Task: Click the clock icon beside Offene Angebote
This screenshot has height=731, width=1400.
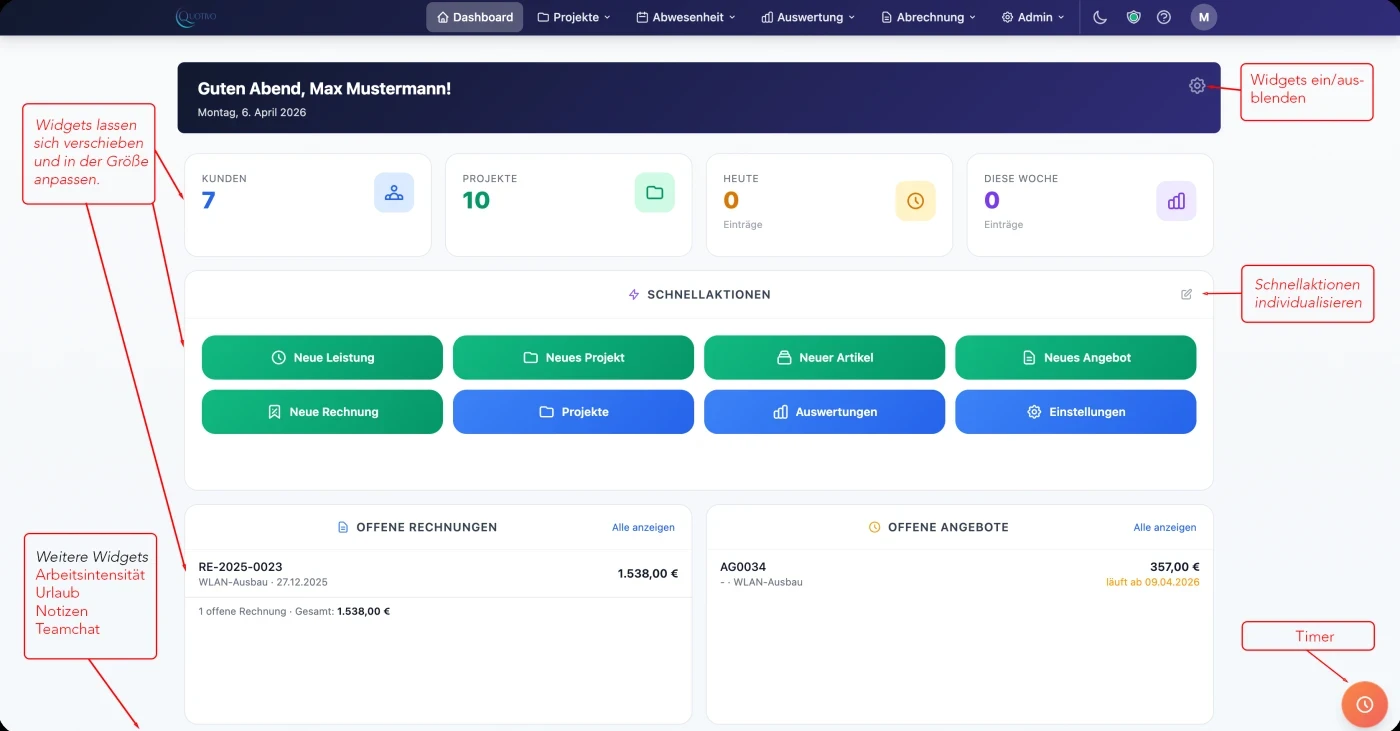Action: click(x=875, y=527)
